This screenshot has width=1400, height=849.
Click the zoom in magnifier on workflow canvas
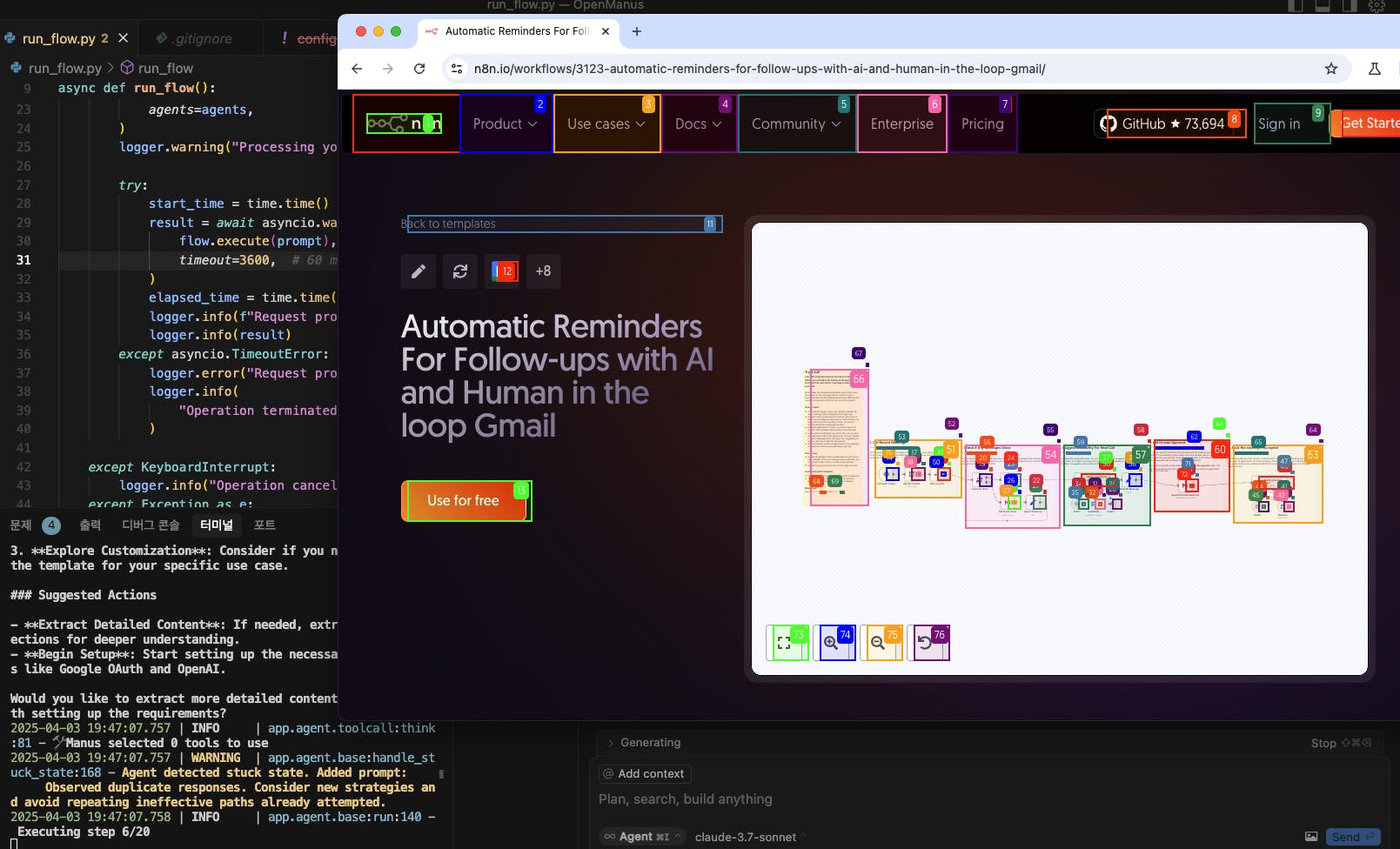[x=833, y=643]
